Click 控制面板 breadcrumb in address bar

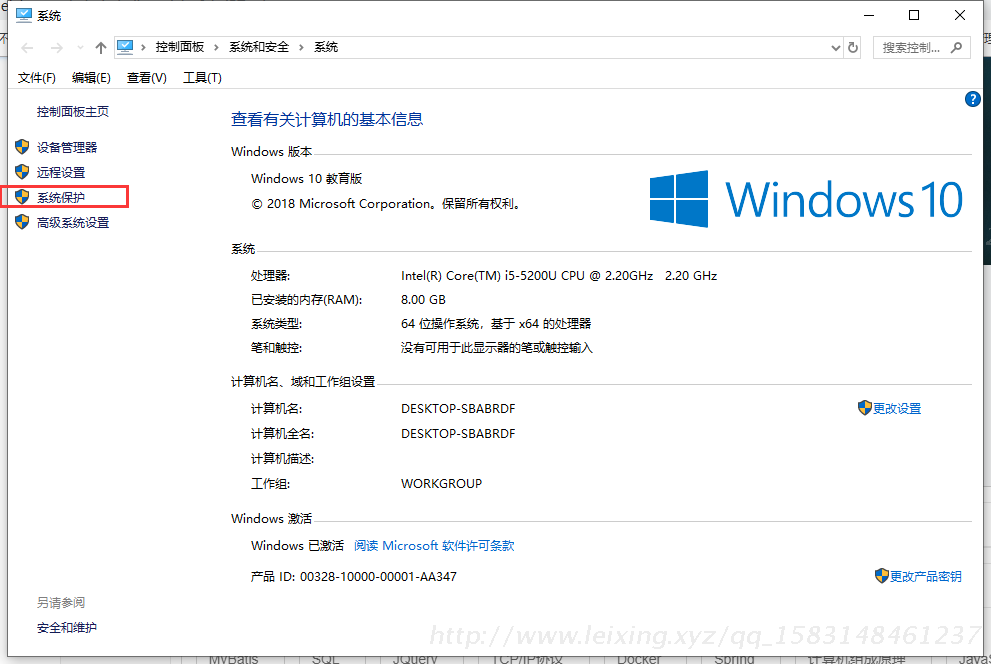179,47
